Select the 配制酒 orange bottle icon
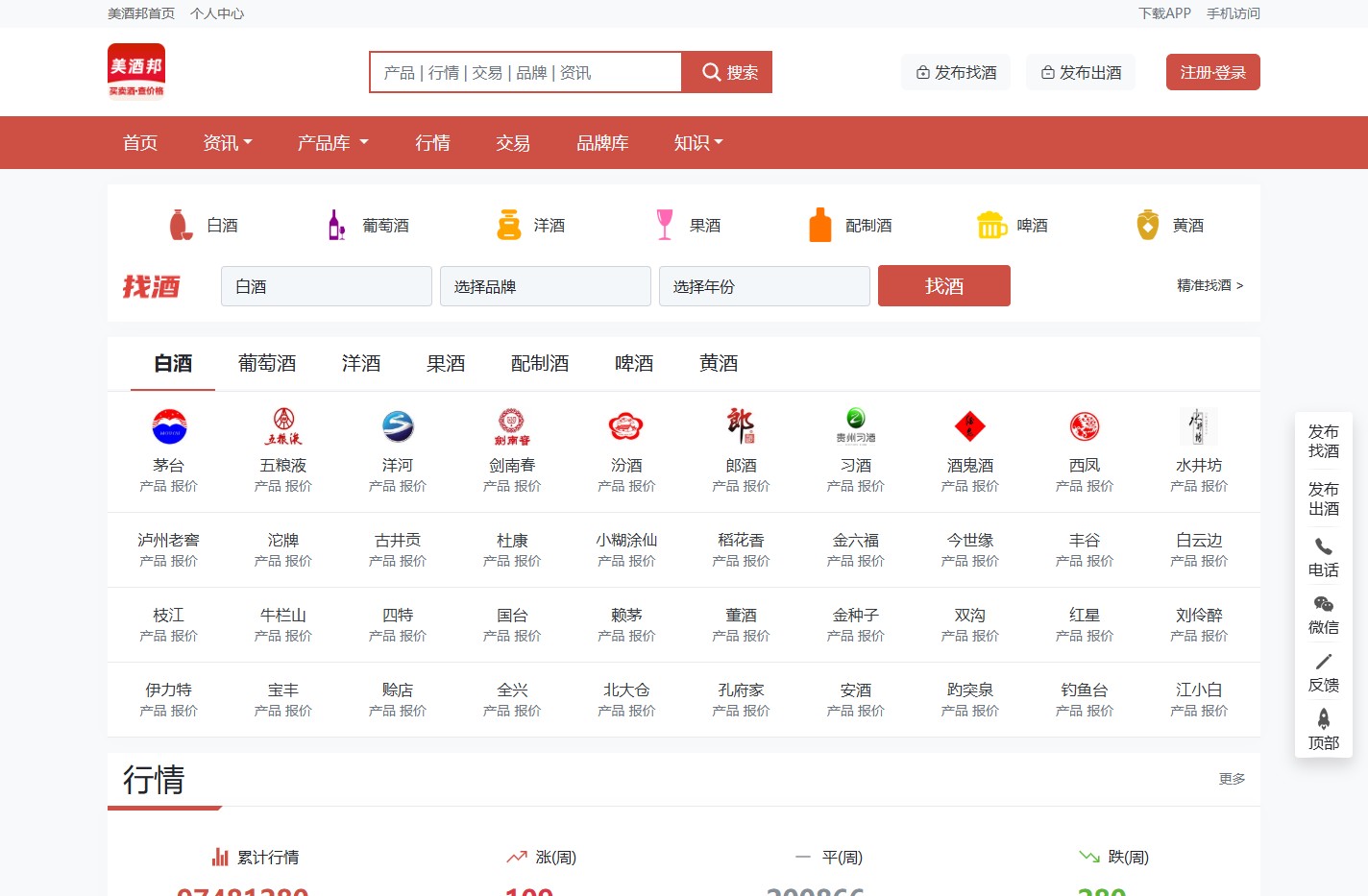Screen dimensions: 1368x896 (820, 225)
